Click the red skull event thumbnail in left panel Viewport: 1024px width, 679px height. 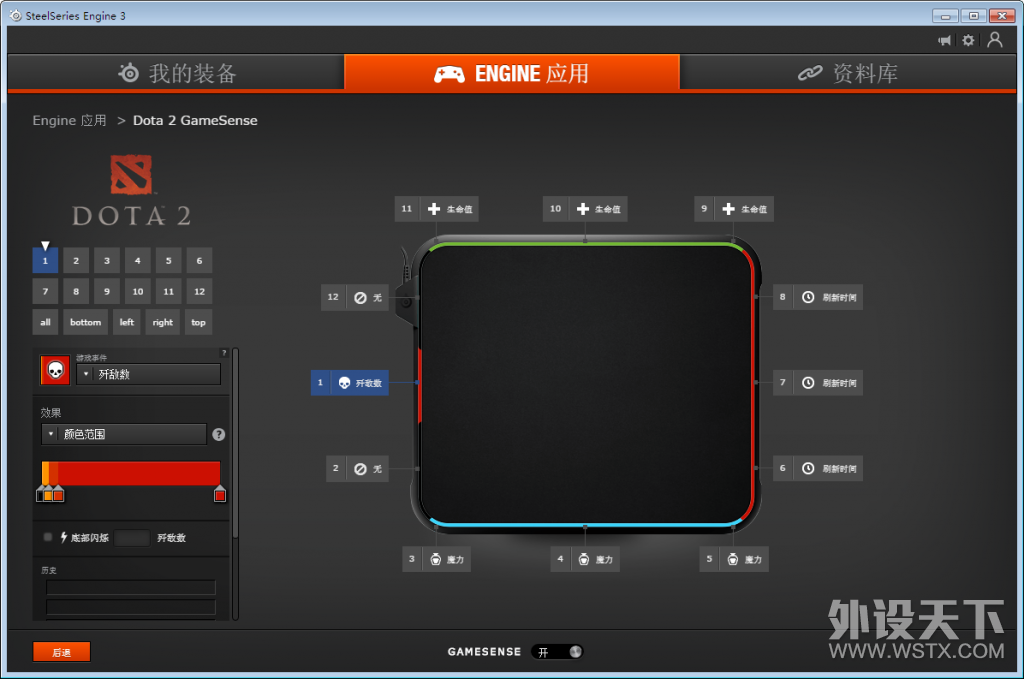[x=54, y=370]
